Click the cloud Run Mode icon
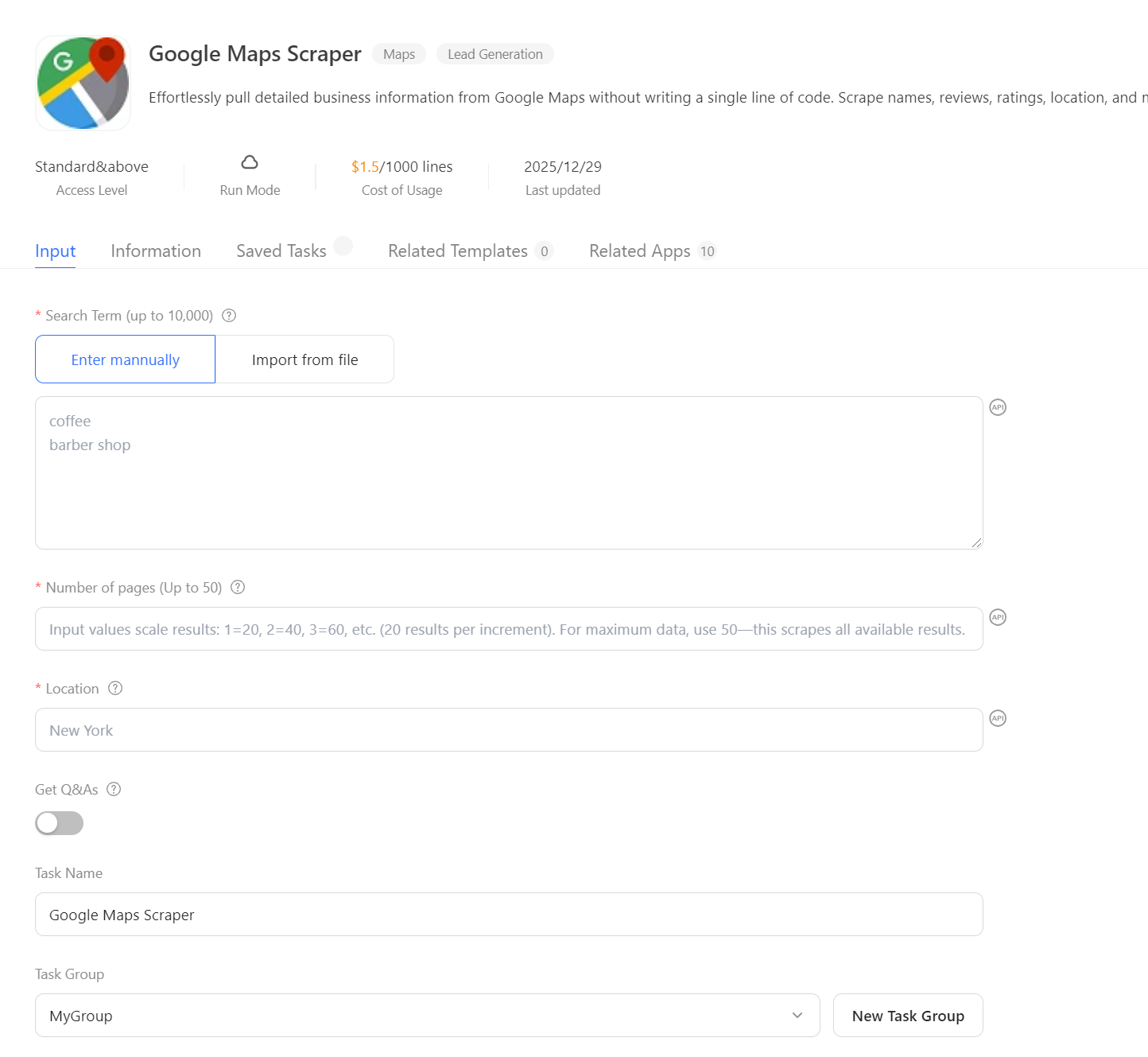The height and width of the screenshot is (1057, 1148). click(250, 162)
